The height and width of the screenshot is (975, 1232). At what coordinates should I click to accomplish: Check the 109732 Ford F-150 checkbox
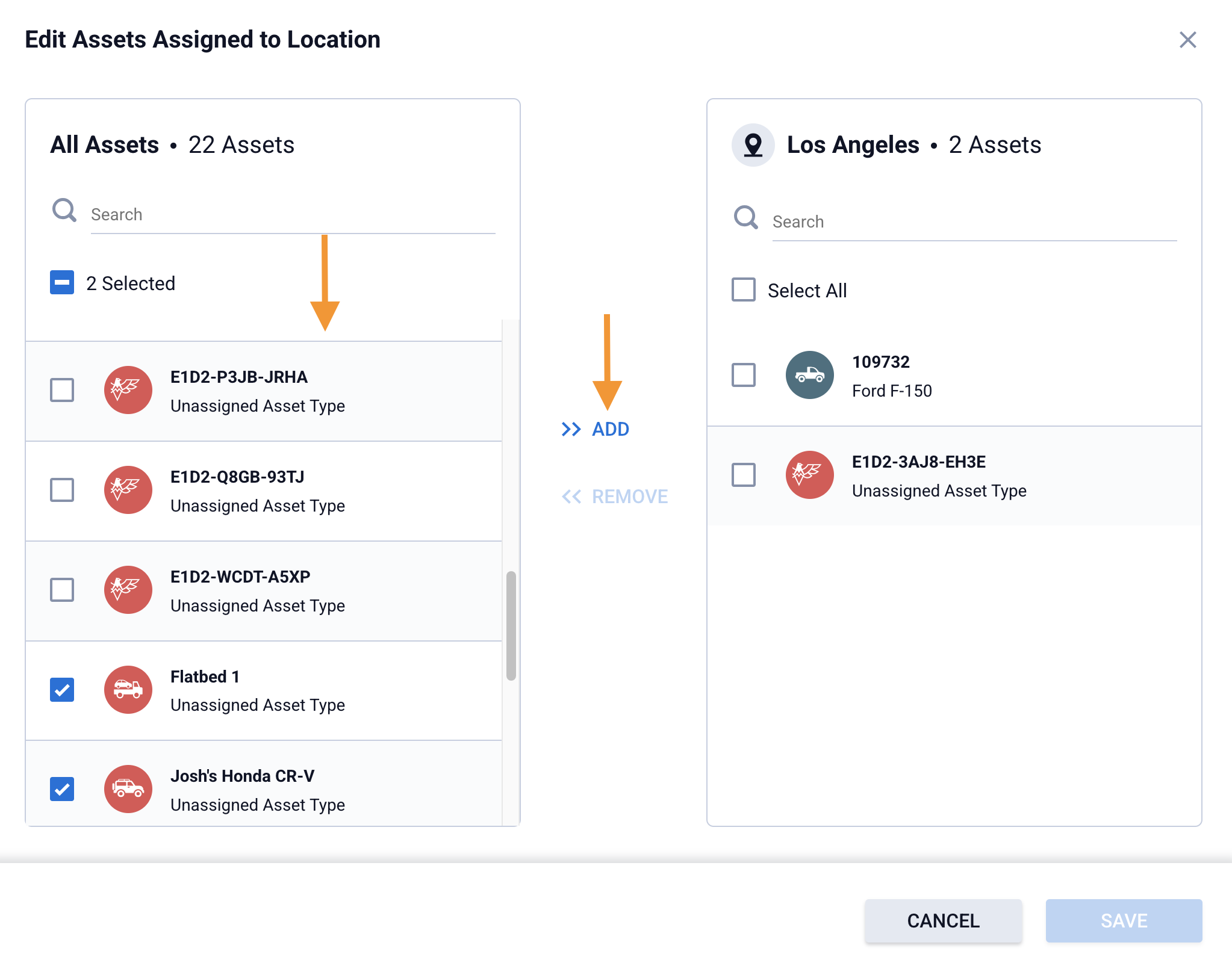[x=744, y=375]
